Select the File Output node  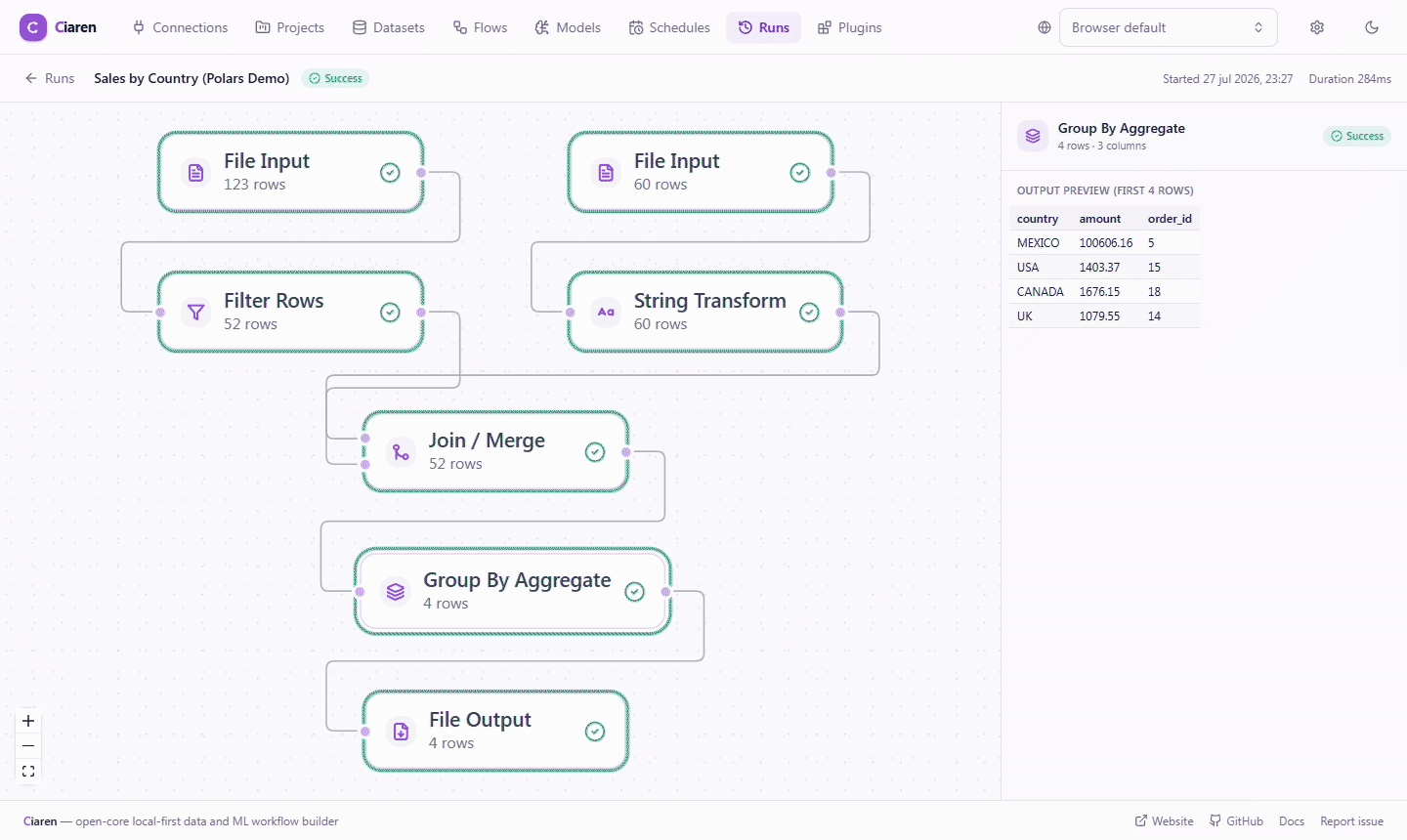click(x=496, y=731)
